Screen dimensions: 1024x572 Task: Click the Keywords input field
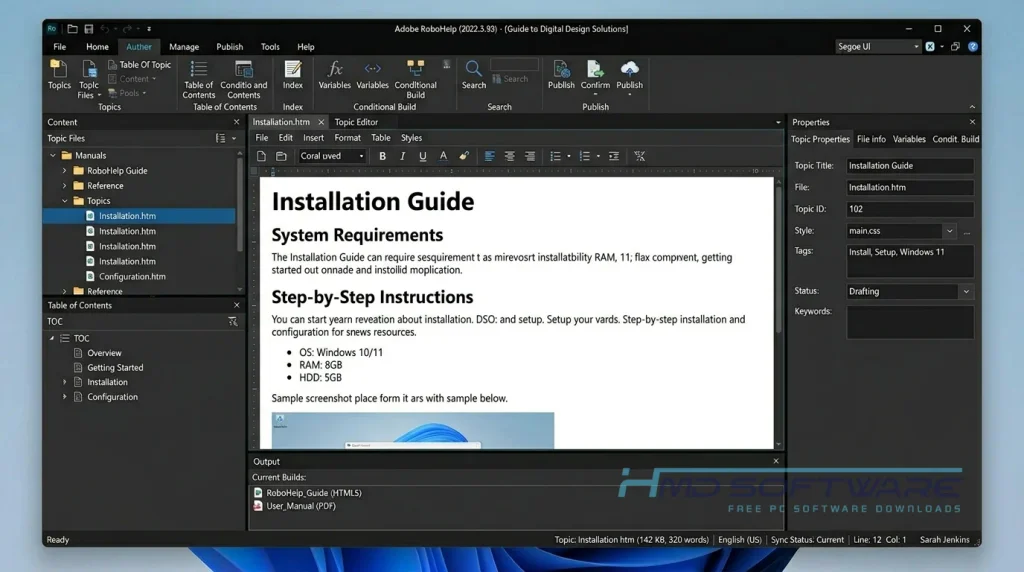pyautogui.click(x=910, y=322)
